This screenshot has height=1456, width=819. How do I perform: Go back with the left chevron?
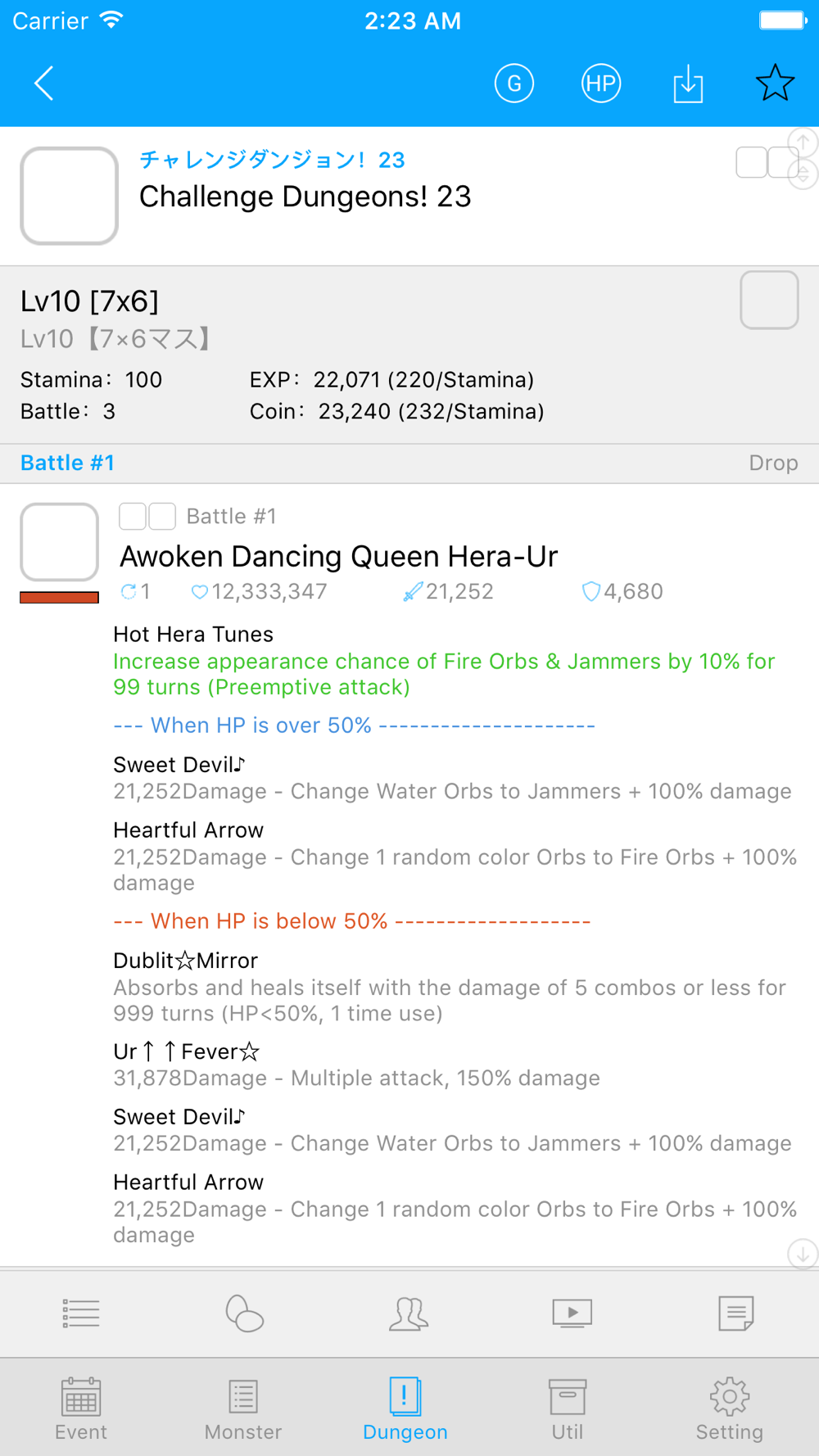coord(44,84)
